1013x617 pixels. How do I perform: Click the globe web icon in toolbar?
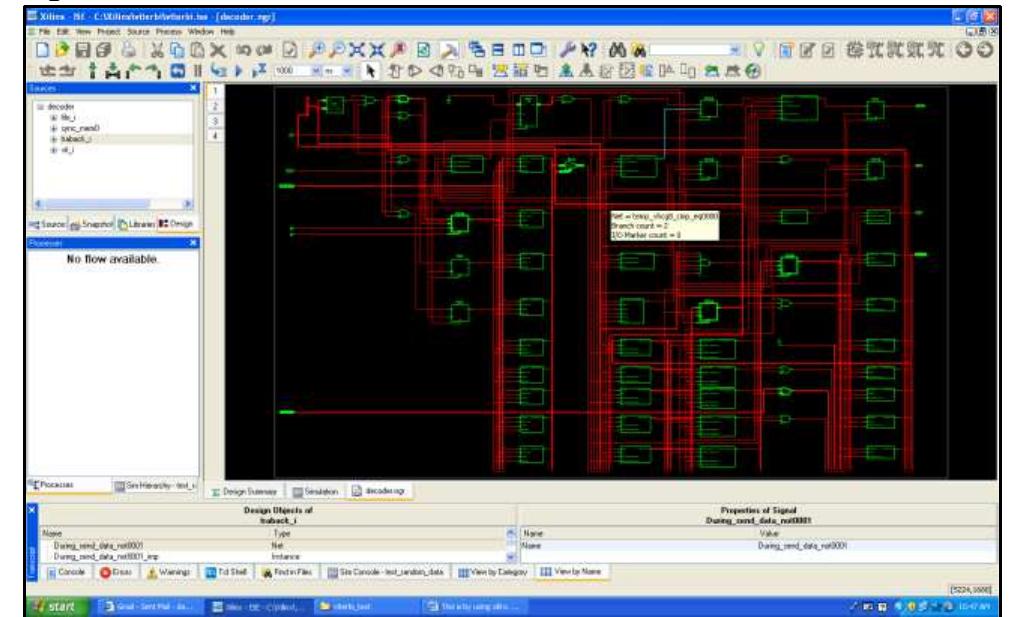753,71
